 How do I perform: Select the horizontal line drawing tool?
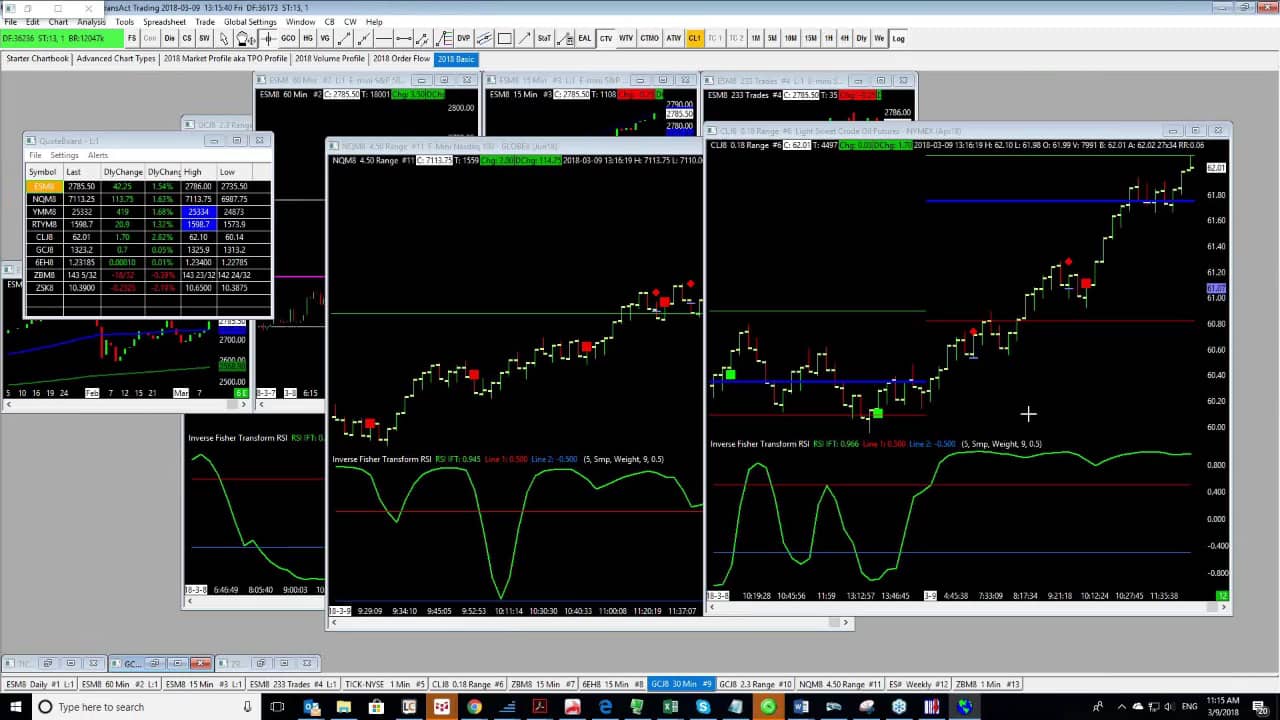click(384, 38)
